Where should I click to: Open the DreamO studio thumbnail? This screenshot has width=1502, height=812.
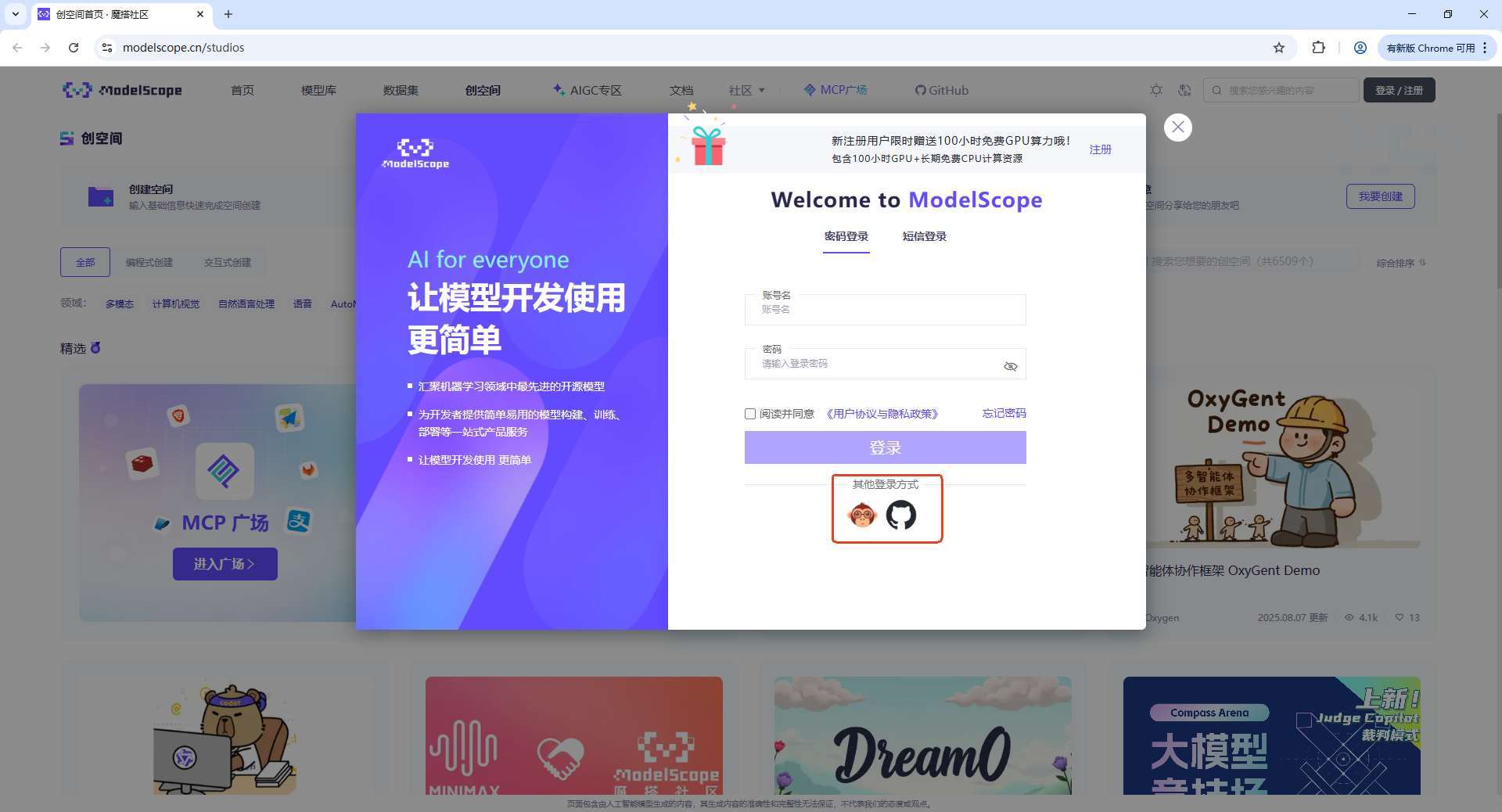(x=923, y=735)
